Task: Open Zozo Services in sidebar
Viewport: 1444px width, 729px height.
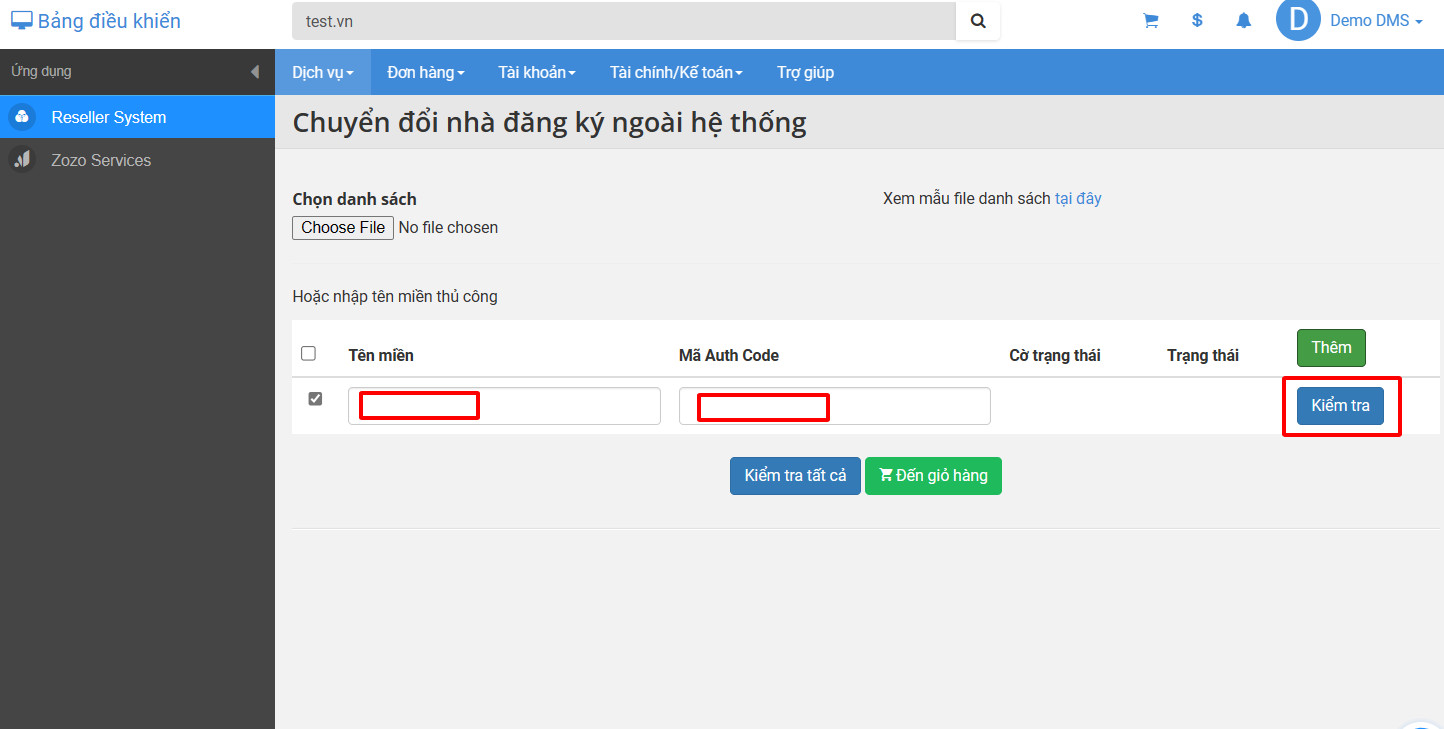Action: tap(137, 160)
